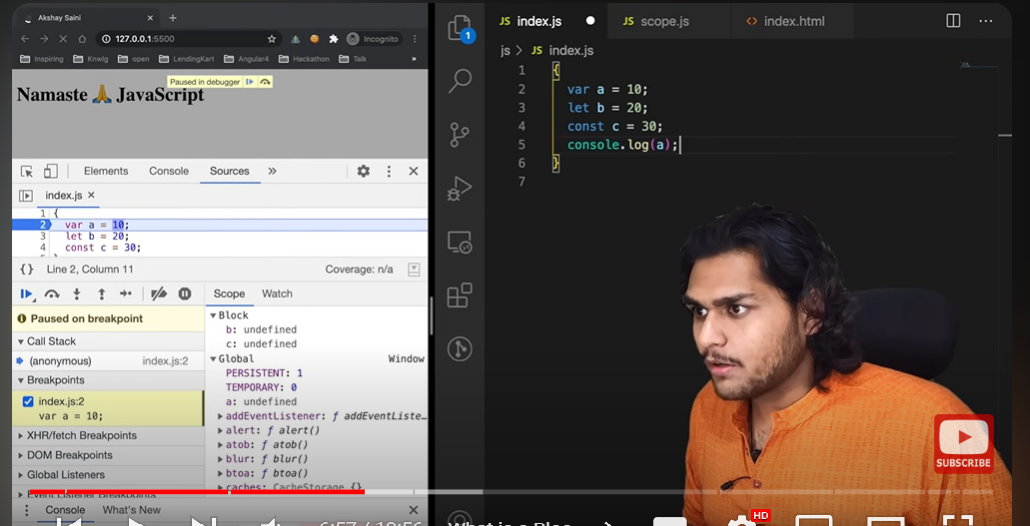This screenshot has width=1030, height=526.
Task: Switch to the Watch tab
Action: click(277, 294)
